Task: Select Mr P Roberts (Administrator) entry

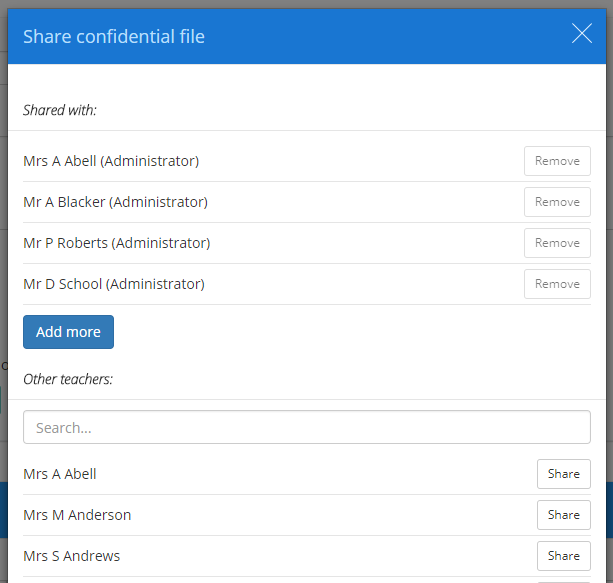Action: [116, 243]
